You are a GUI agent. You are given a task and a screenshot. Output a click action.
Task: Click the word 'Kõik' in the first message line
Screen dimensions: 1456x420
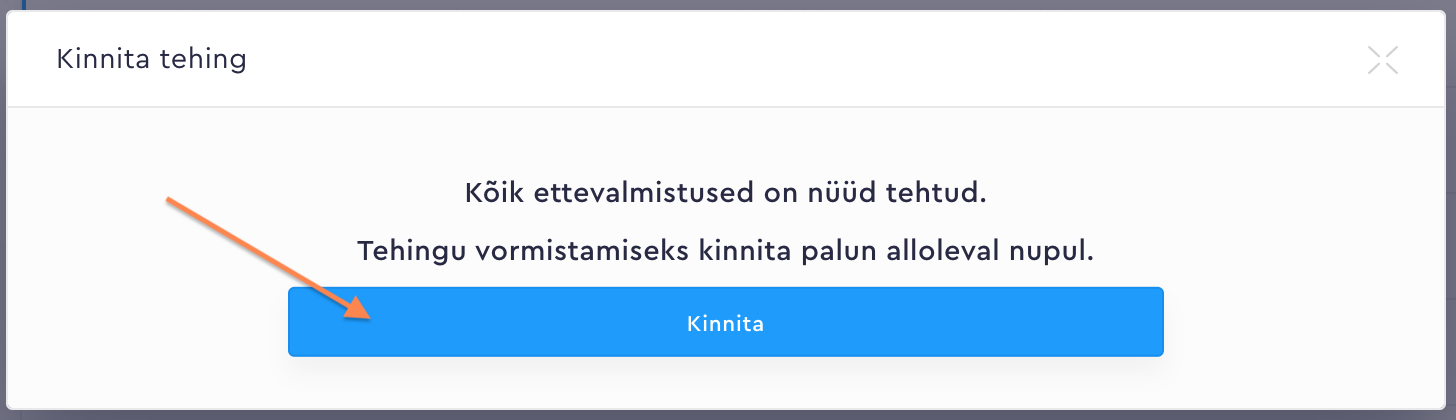490,193
